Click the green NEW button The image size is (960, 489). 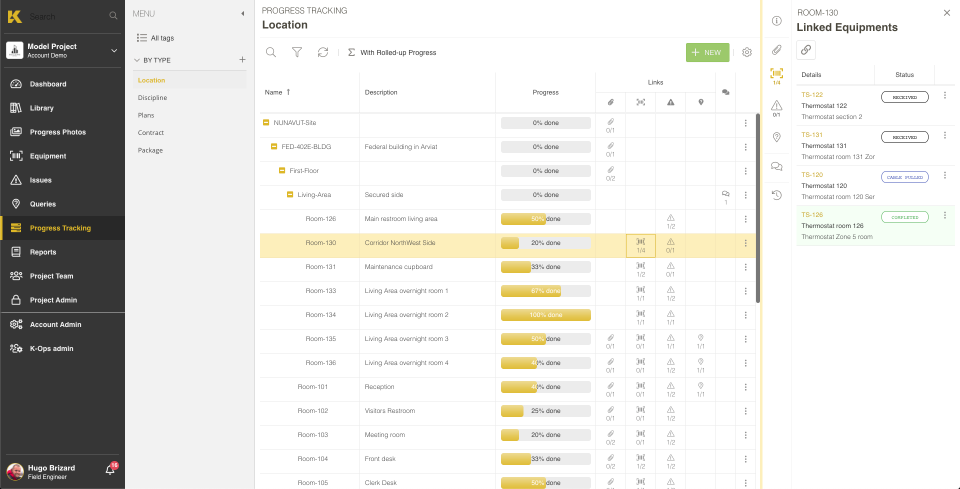707,52
